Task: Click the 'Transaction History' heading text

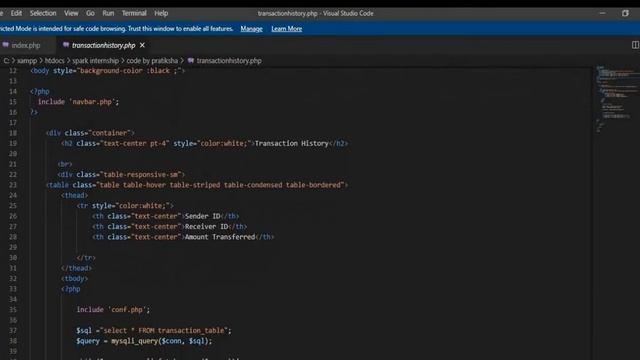Action: [291, 143]
